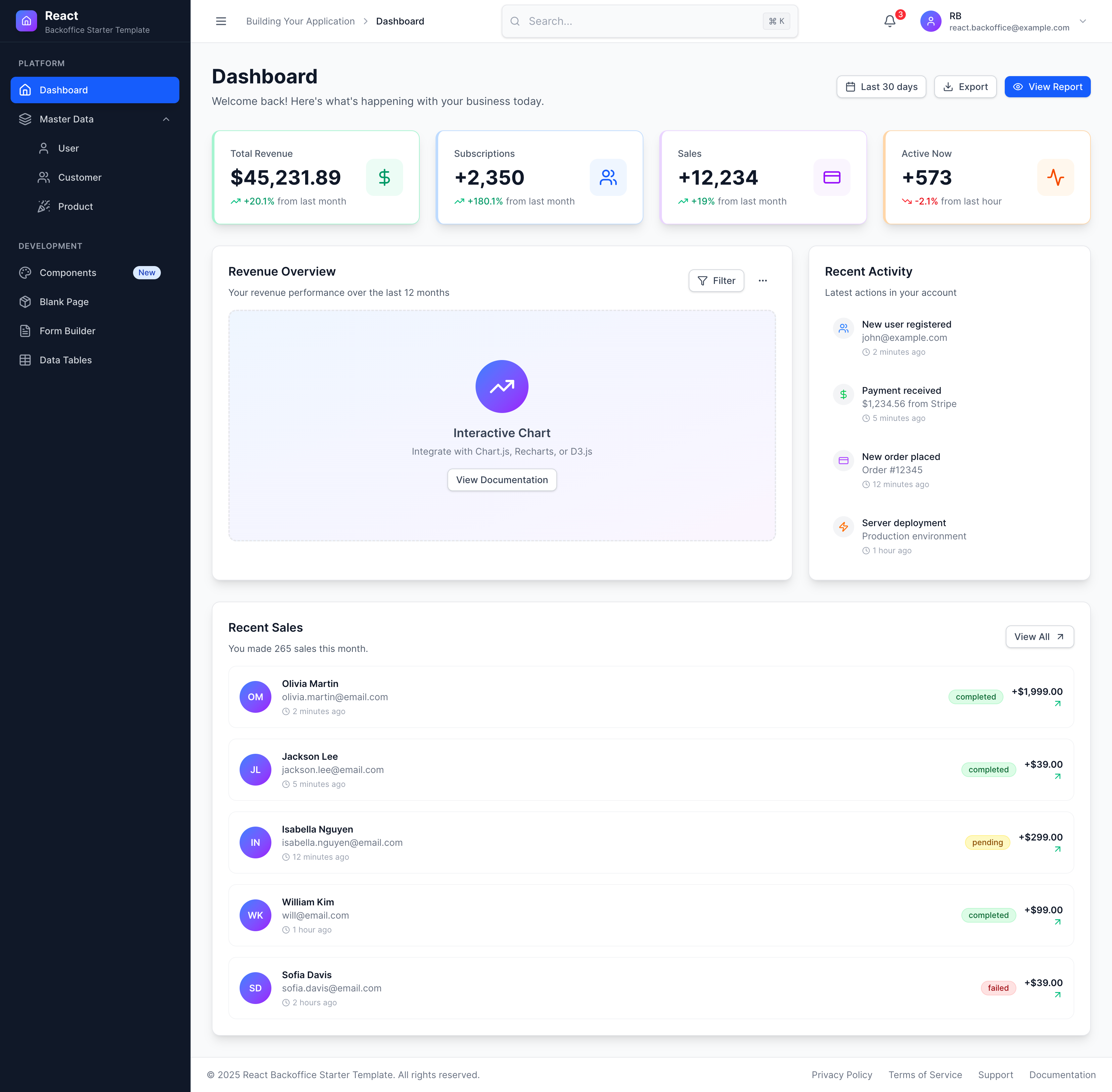
Task: Click the +$99.00 amount for William Kim
Action: pos(1043,910)
